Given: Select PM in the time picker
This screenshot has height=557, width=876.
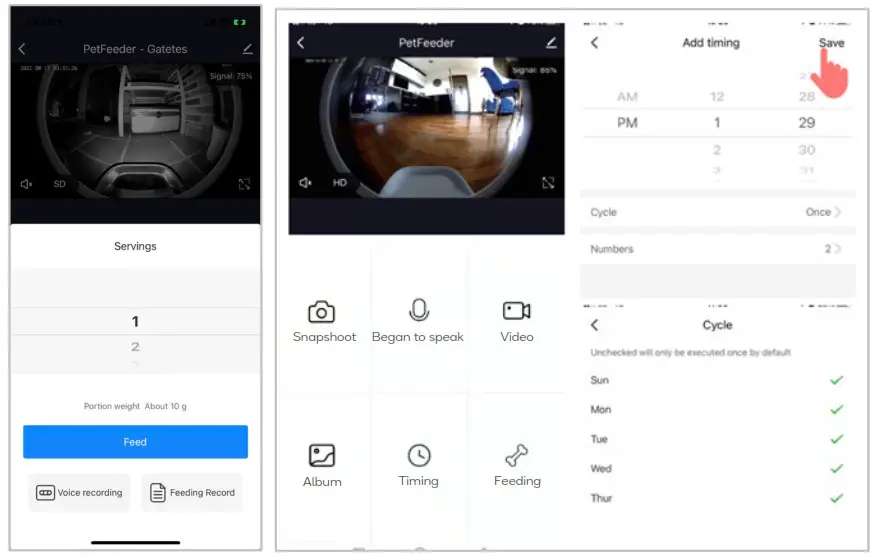Looking at the screenshot, I should point(627,123).
